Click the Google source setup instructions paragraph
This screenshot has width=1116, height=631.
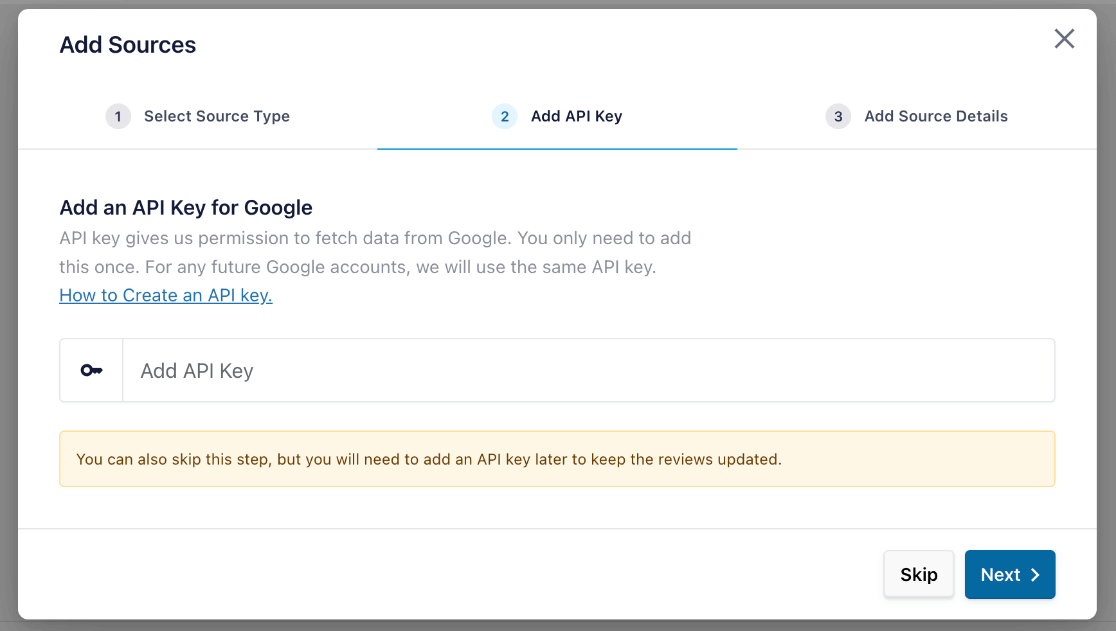pyautogui.click(x=375, y=252)
